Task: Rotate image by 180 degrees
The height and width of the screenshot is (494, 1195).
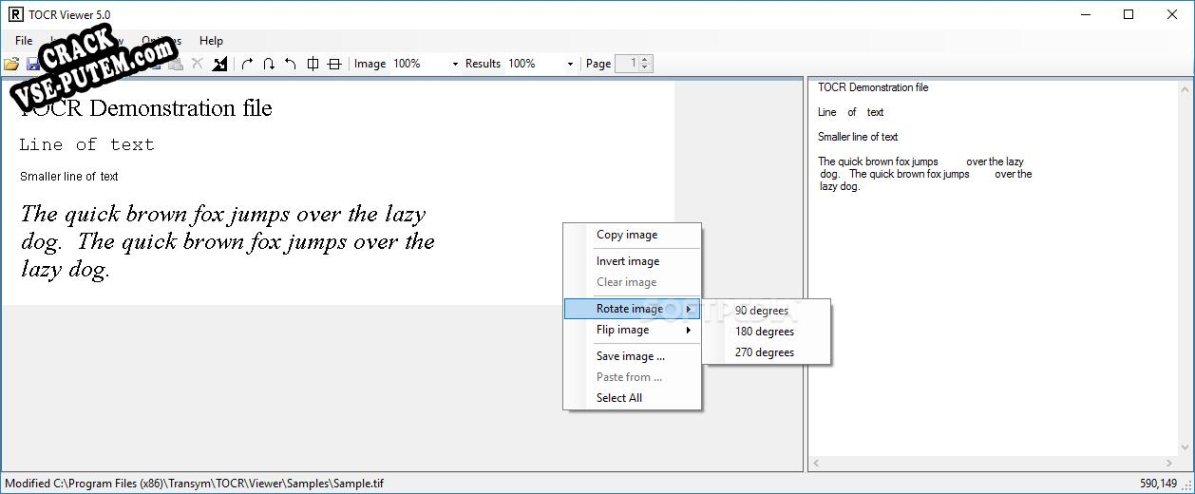Action: tap(766, 332)
